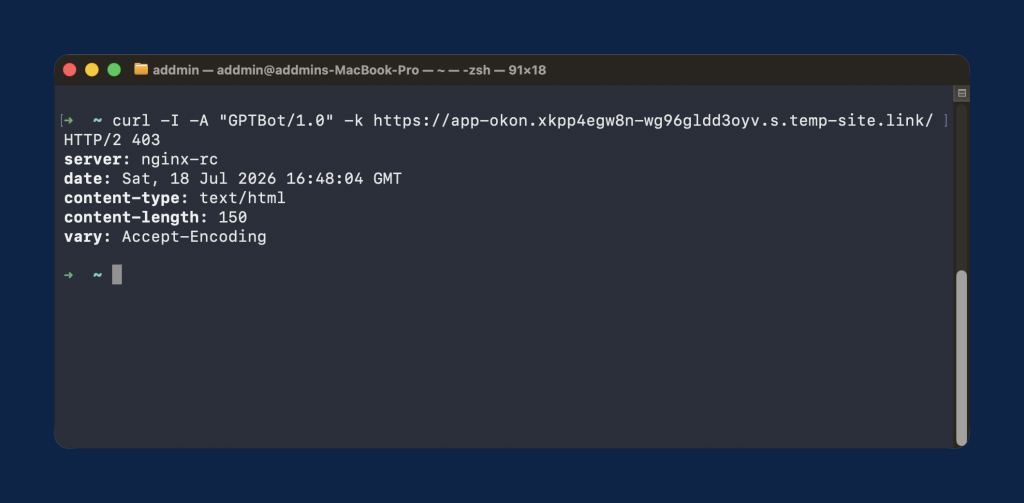
Task: Click the gray block cursor at the prompt
Action: (x=117, y=275)
